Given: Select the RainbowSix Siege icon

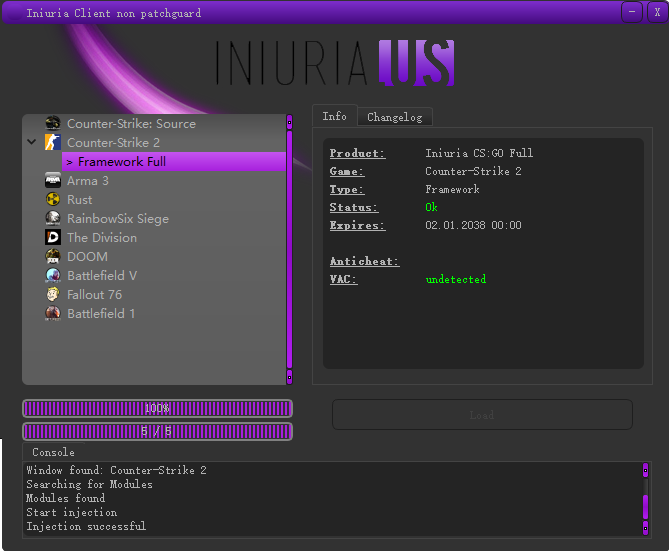Looking at the screenshot, I should (x=53, y=219).
